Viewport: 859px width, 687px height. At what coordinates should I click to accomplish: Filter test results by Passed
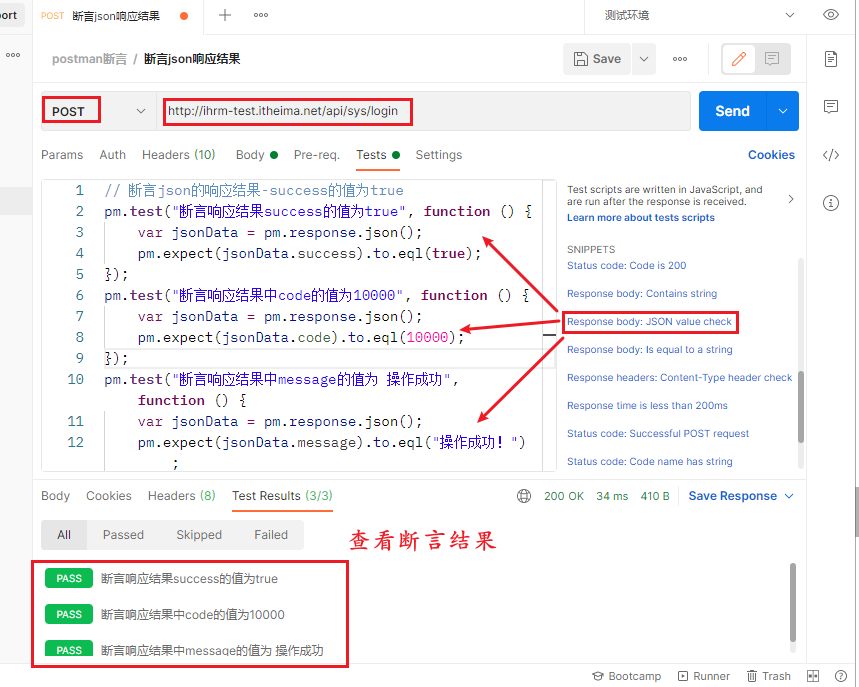123,535
